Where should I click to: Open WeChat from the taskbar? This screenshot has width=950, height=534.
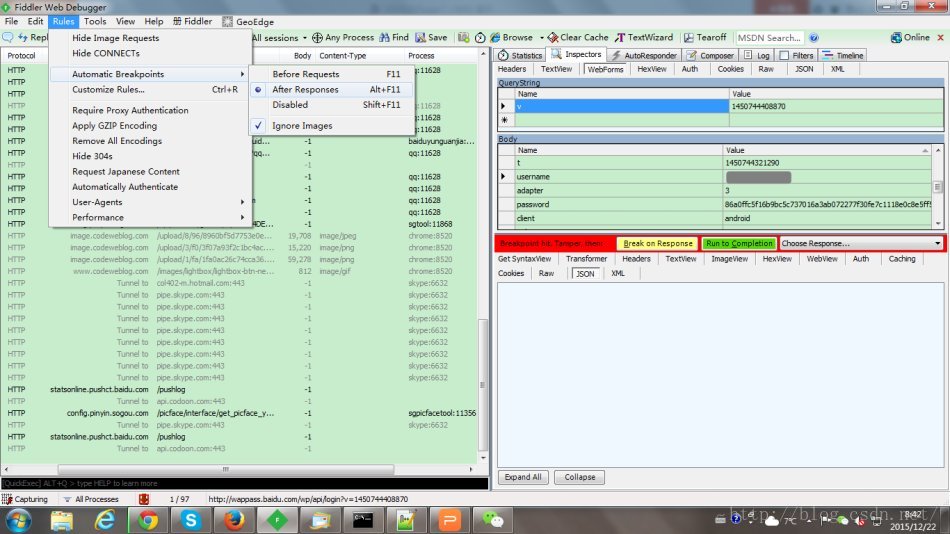[493, 520]
